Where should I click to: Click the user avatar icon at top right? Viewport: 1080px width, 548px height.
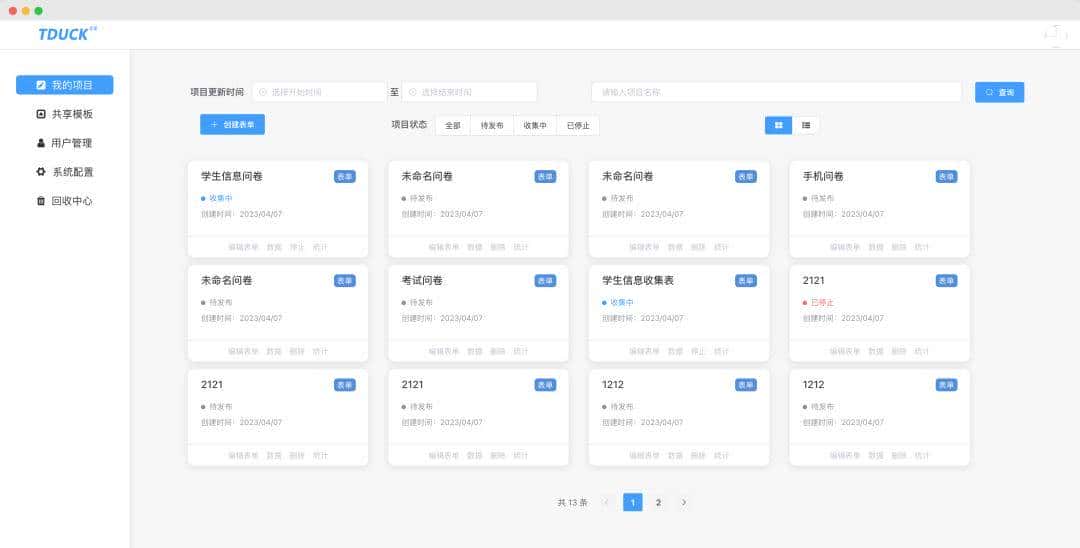pos(1055,35)
